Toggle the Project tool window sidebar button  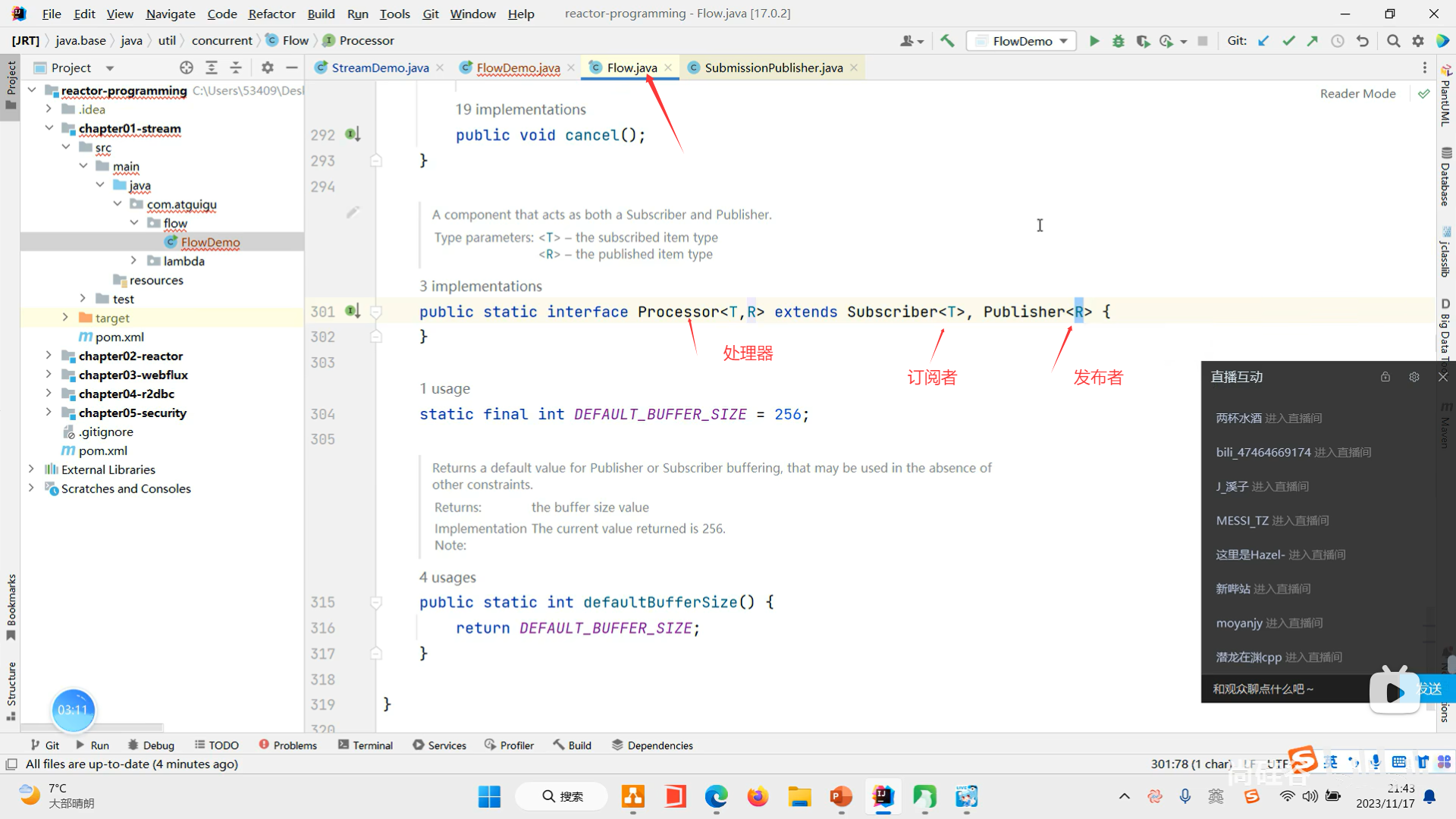click(x=11, y=83)
